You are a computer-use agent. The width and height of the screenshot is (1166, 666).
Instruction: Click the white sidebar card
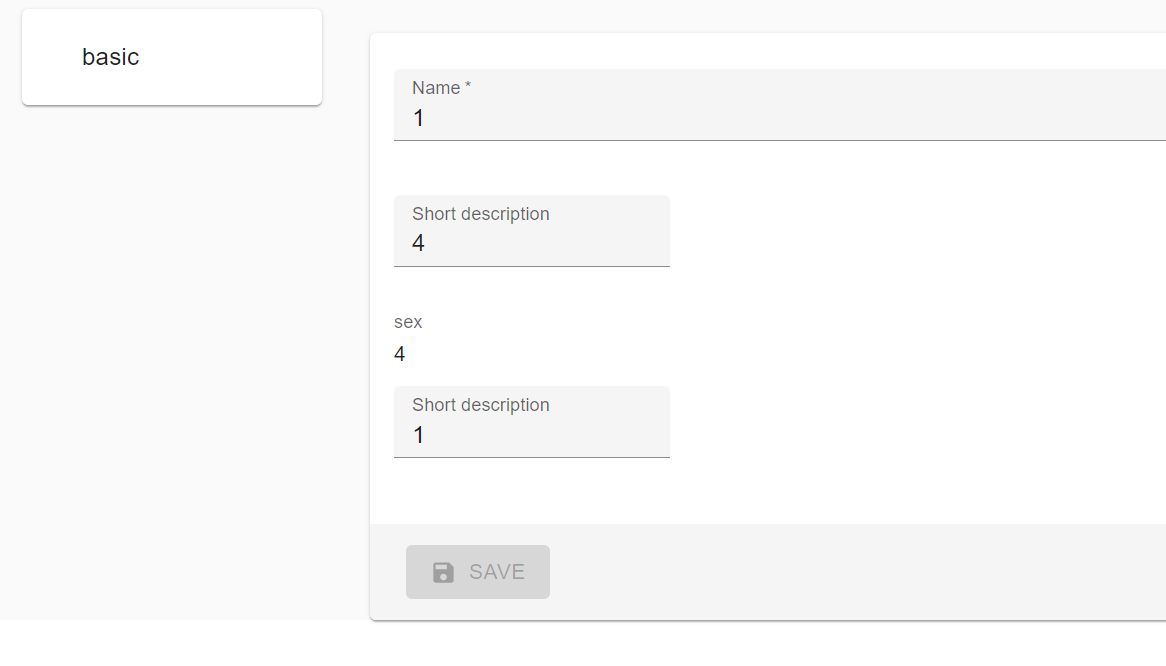171,56
